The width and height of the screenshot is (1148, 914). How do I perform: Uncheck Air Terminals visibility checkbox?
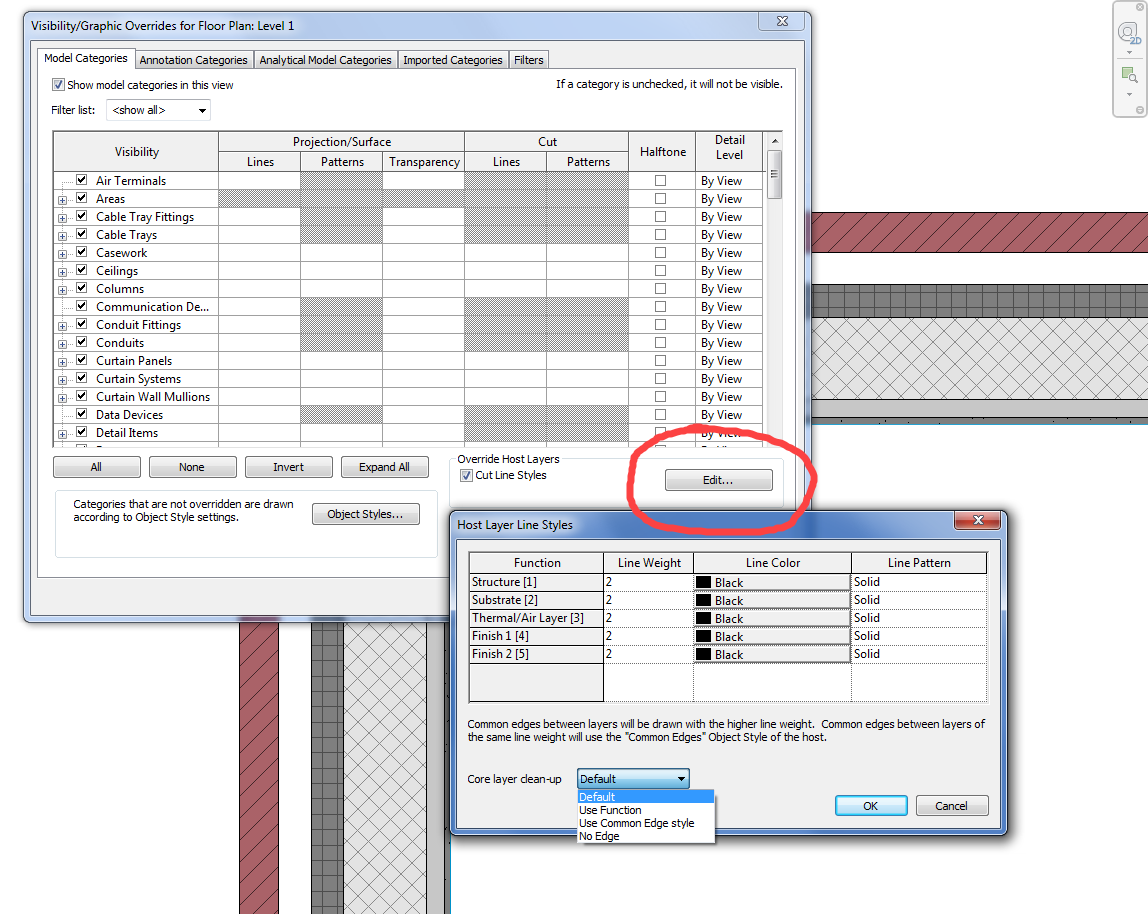point(81,179)
